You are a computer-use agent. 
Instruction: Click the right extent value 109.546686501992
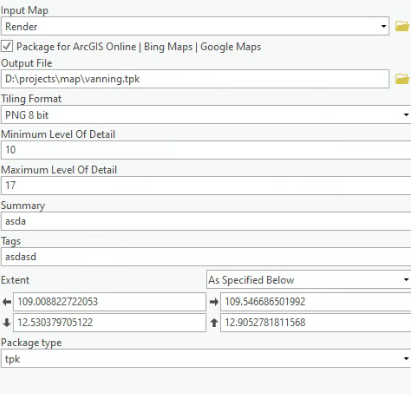(316, 302)
